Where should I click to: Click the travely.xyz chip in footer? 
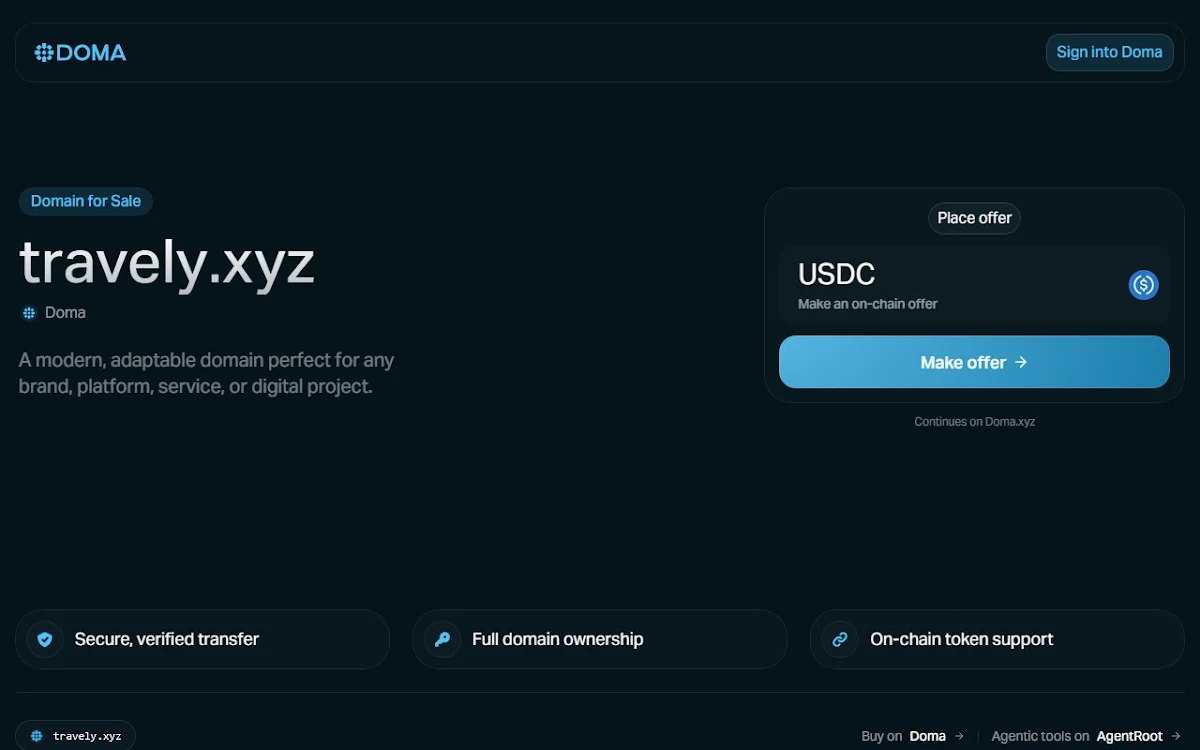pyautogui.click(x=76, y=736)
